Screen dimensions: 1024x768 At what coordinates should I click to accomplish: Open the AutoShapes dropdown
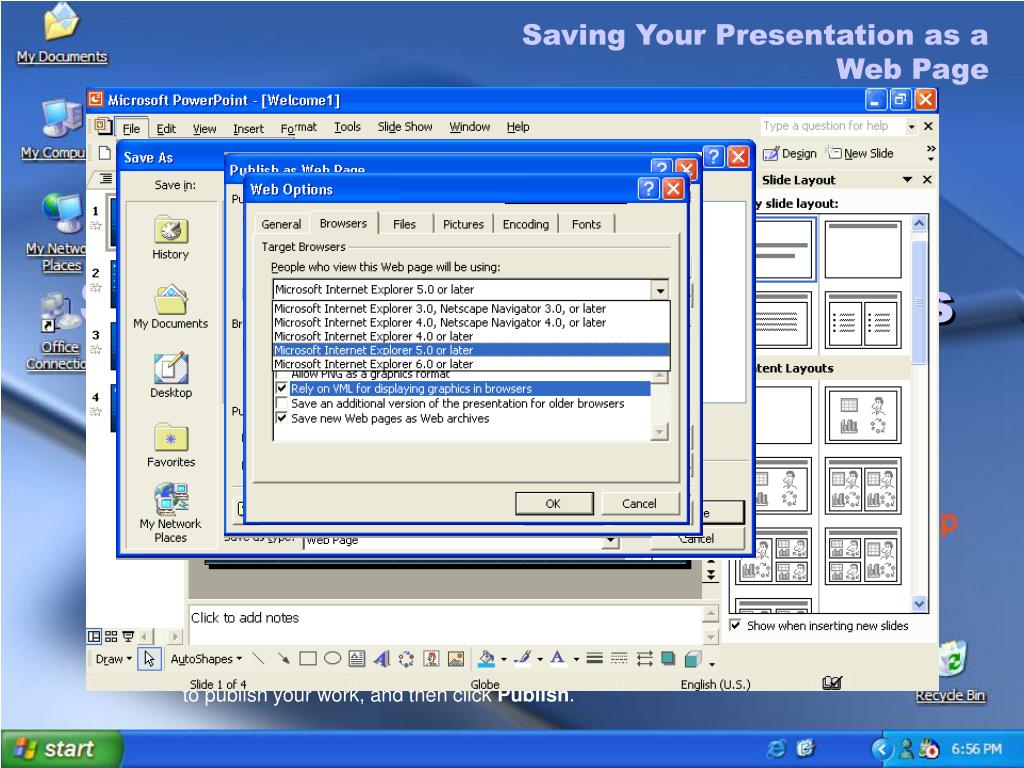coord(206,659)
